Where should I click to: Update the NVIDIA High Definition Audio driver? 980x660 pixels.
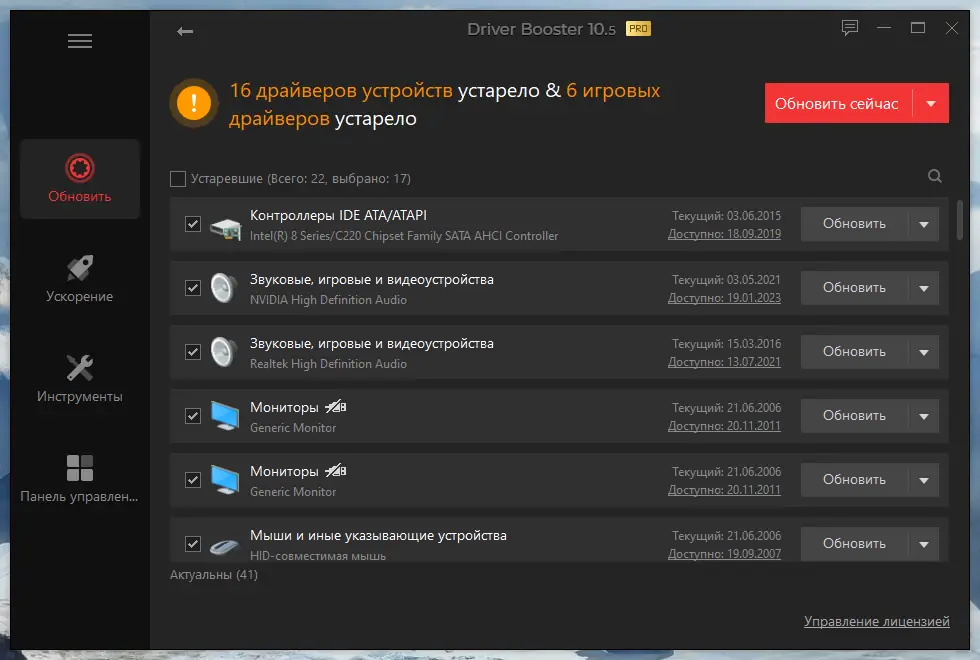click(x=854, y=288)
